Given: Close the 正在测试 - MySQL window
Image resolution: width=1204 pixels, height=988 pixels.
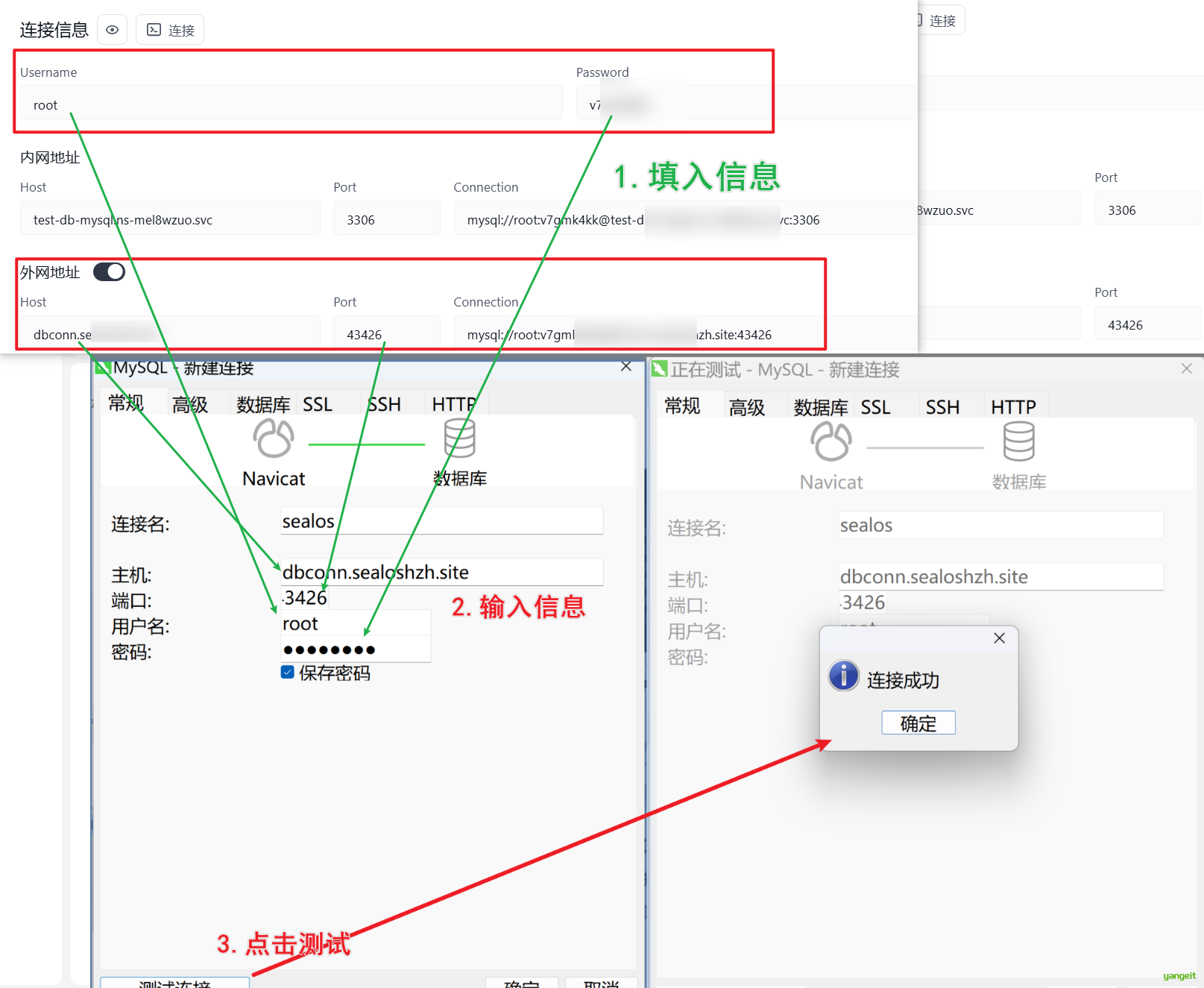Looking at the screenshot, I should [1187, 368].
